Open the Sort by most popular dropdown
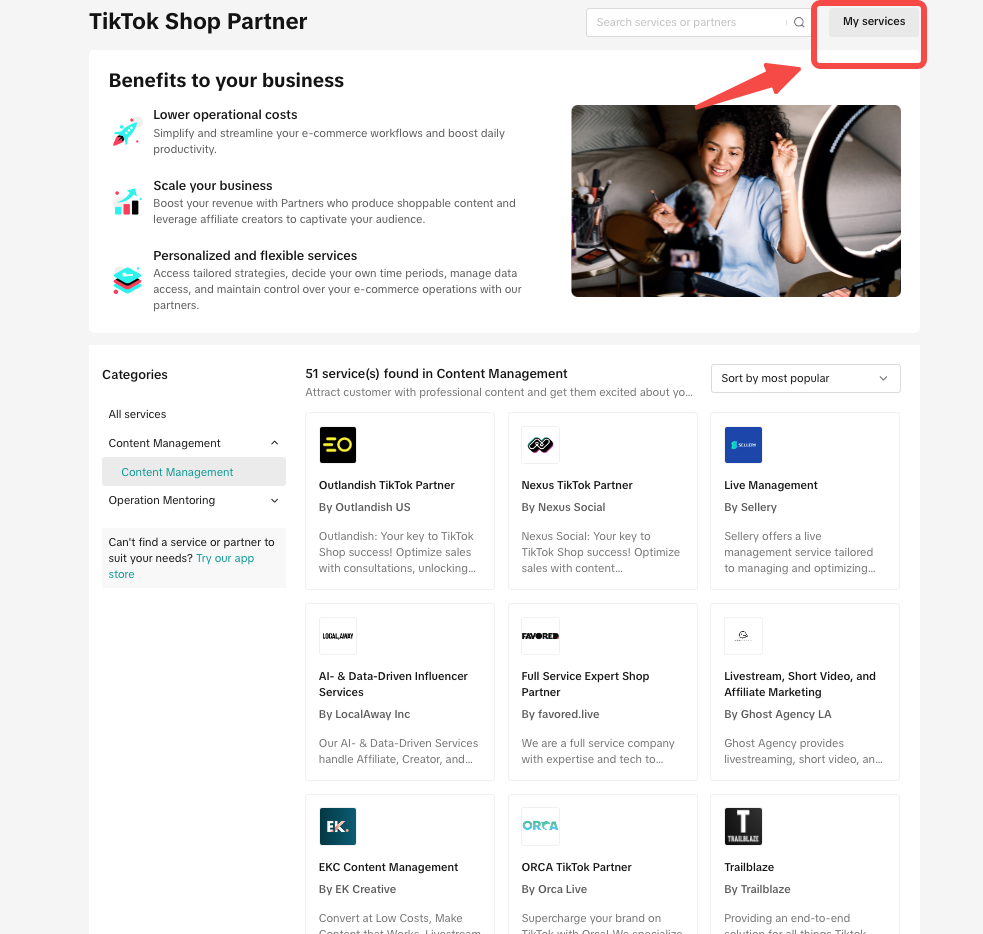 (x=805, y=378)
